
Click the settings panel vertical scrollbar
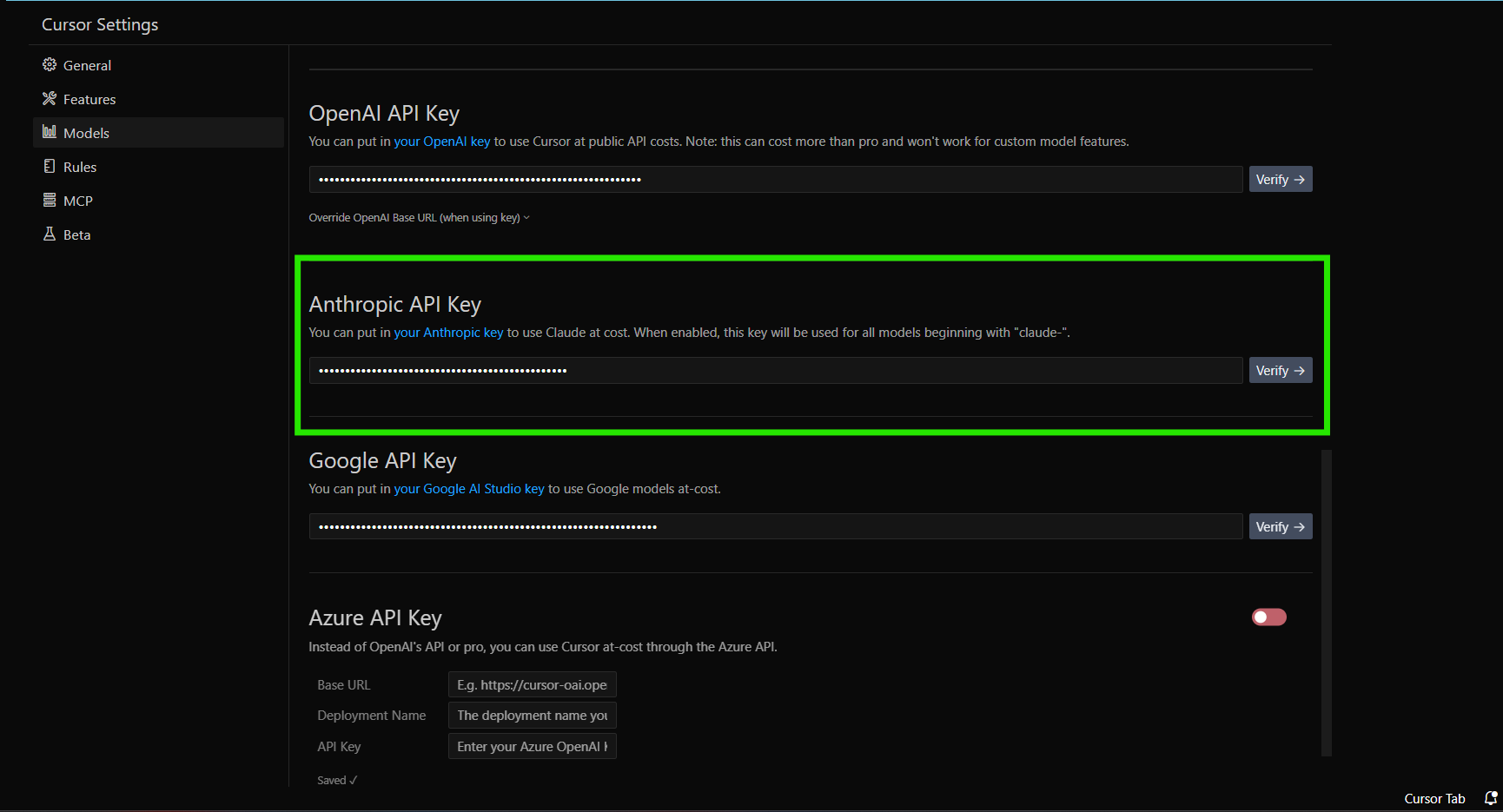(x=1326, y=603)
